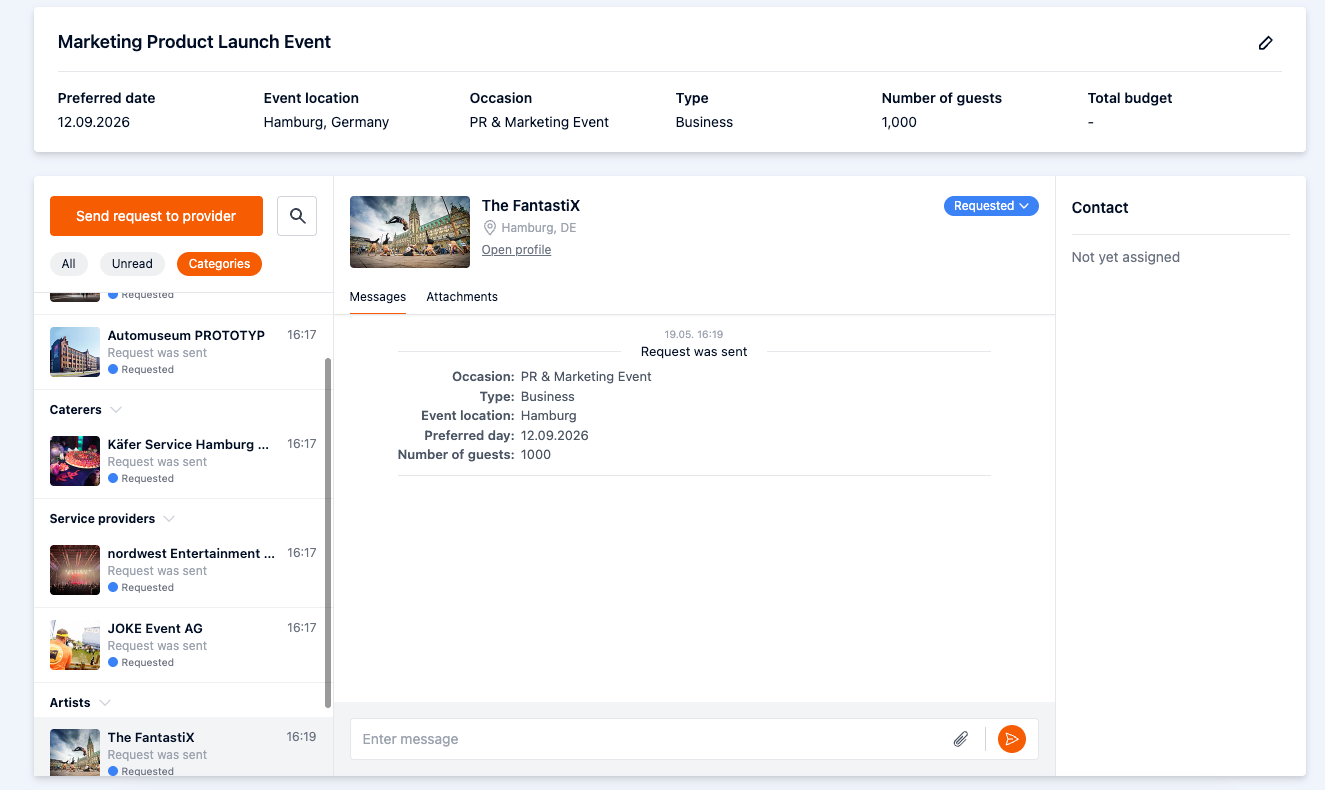Select the Unread filter chip

pos(132,264)
